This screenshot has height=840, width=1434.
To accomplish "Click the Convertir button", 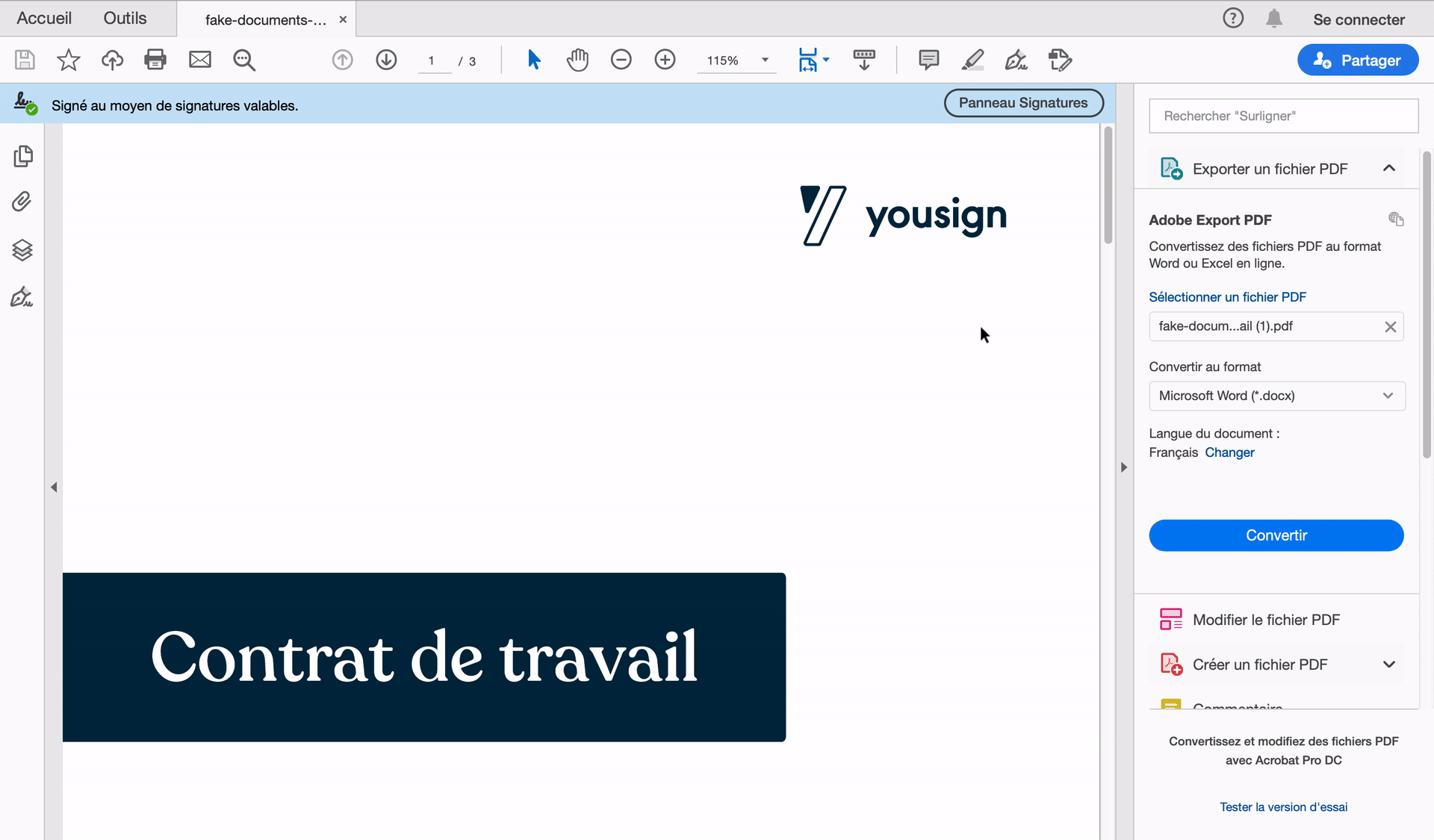I will [1276, 535].
